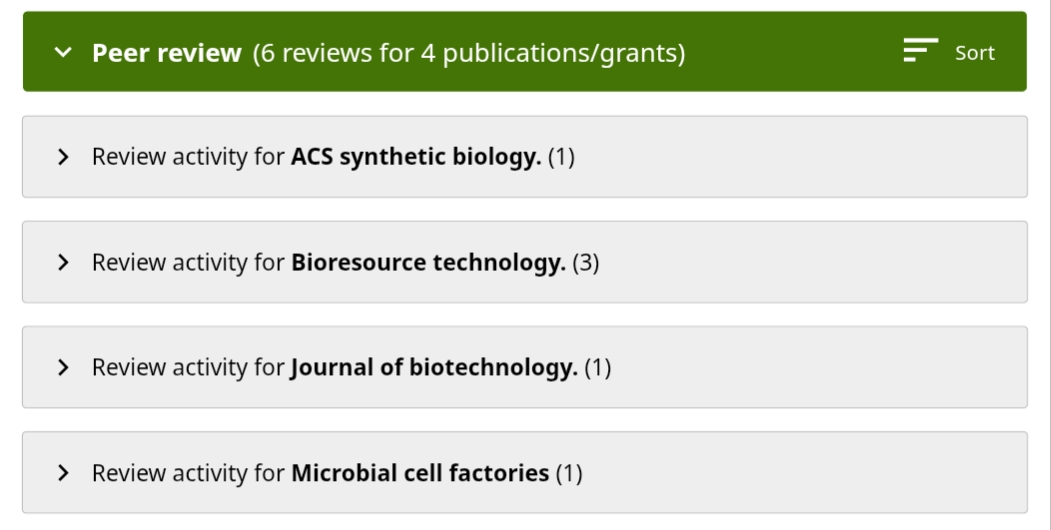Expand Bioresource technology chevron arrow
Image resolution: width=1051 pixels, height=530 pixels.
point(65,263)
